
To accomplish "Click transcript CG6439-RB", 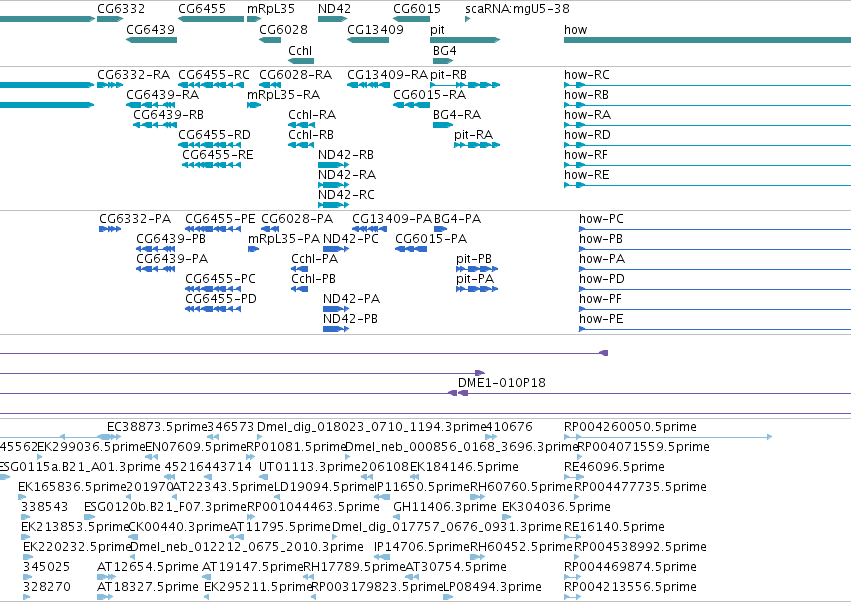I will click(x=168, y=115).
